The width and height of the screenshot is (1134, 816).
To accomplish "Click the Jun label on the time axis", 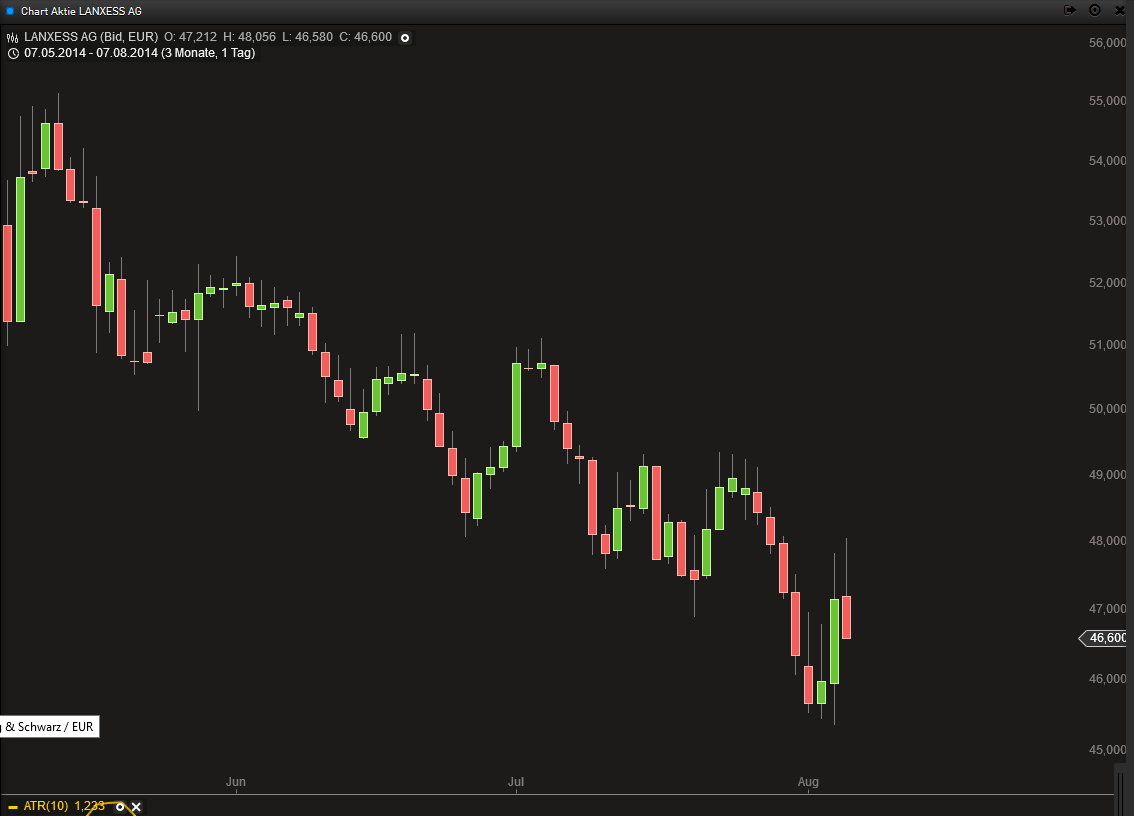I will (236, 781).
